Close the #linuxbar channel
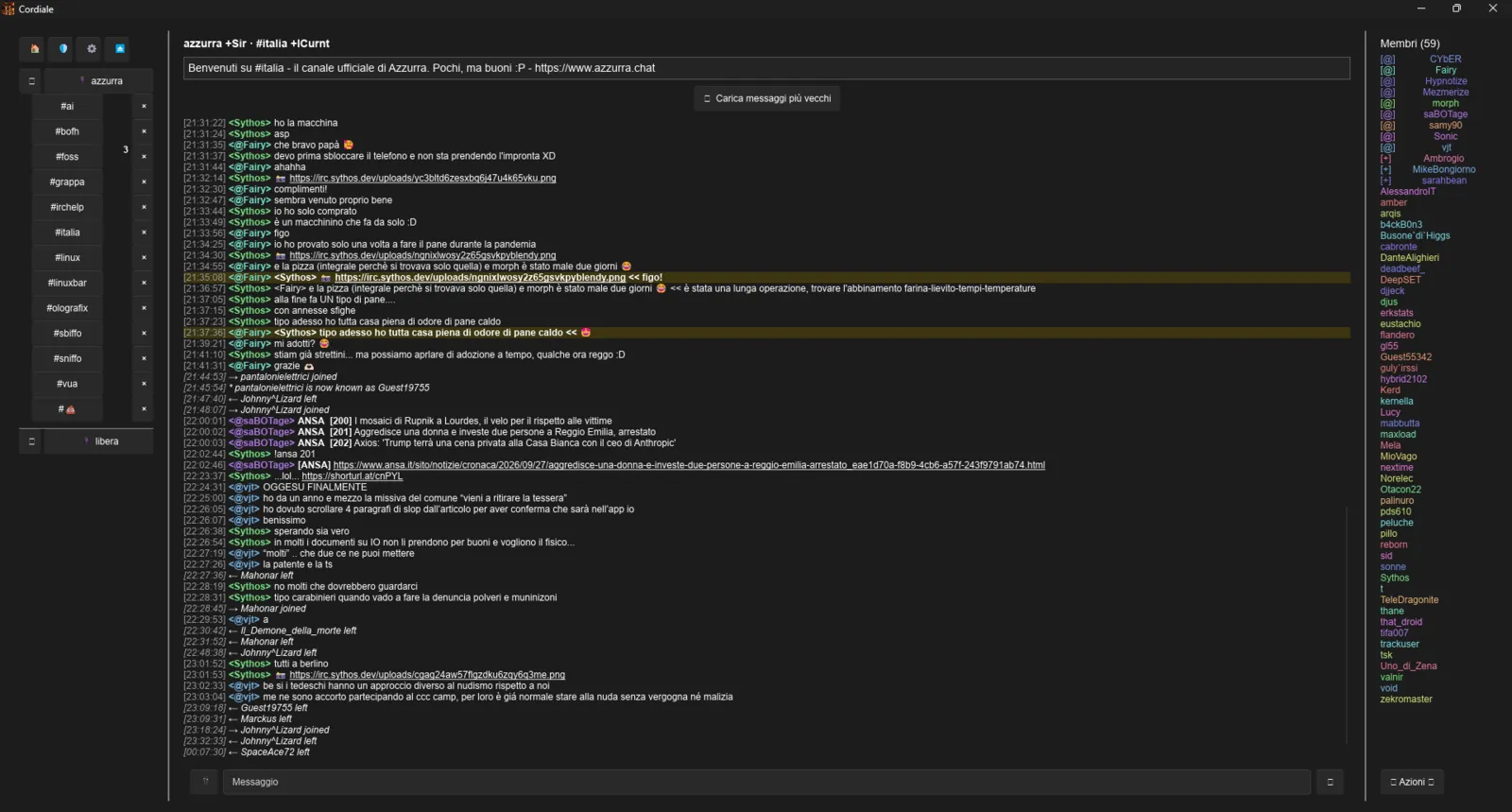Screen dimensions: 1512x812 (144, 283)
